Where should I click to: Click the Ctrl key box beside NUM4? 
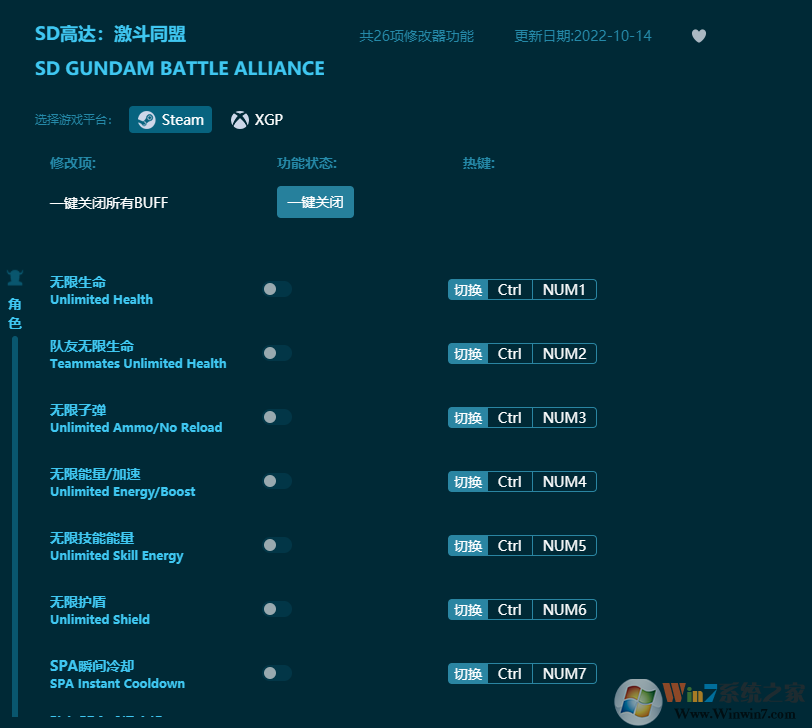point(510,482)
